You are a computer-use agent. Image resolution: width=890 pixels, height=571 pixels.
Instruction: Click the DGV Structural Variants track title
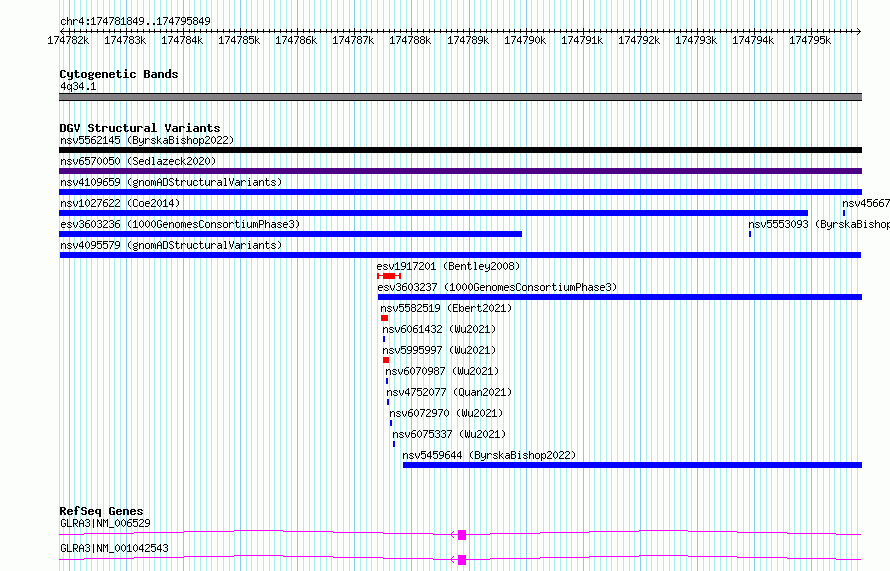(x=140, y=128)
